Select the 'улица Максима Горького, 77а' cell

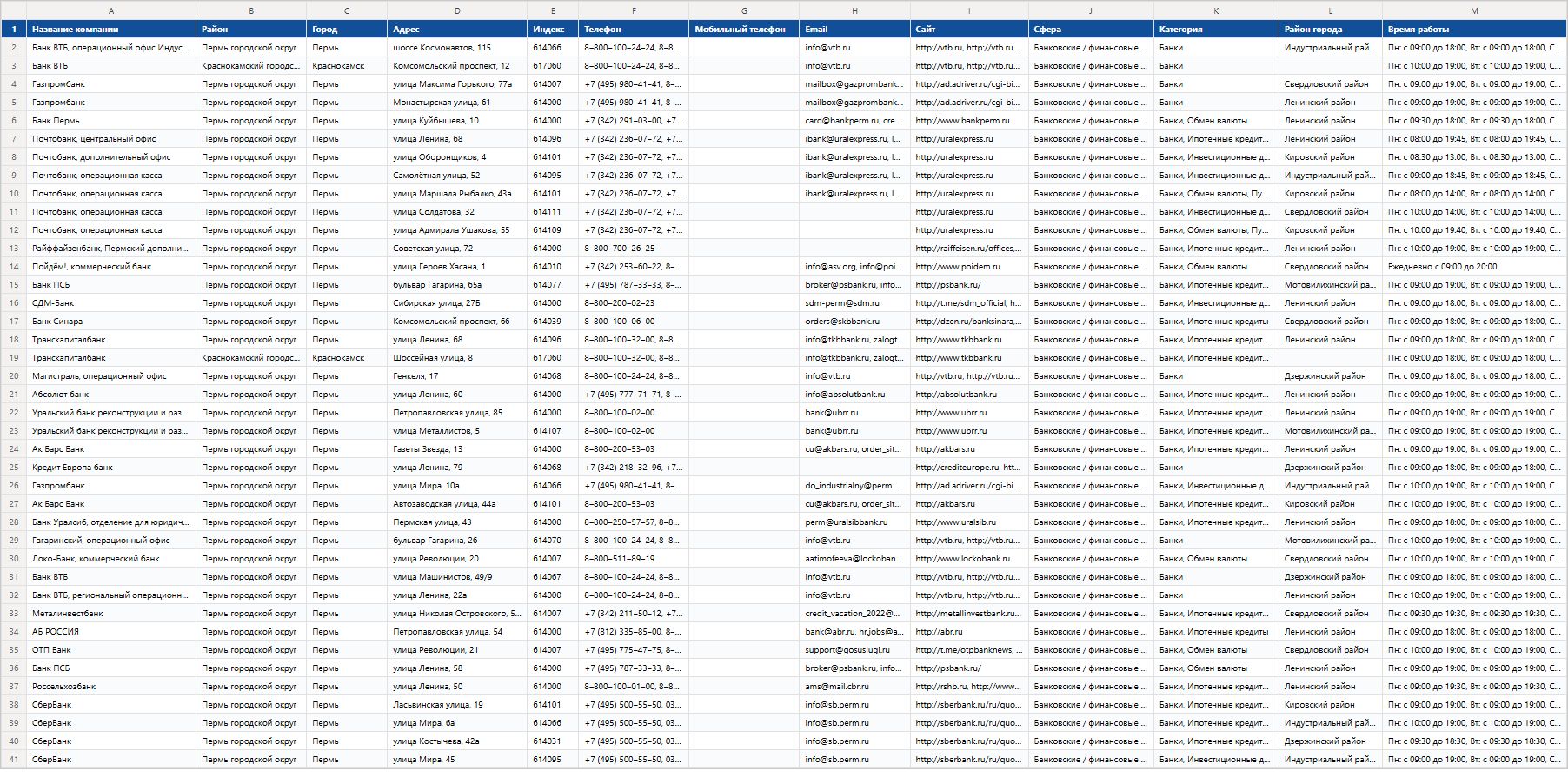[457, 84]
